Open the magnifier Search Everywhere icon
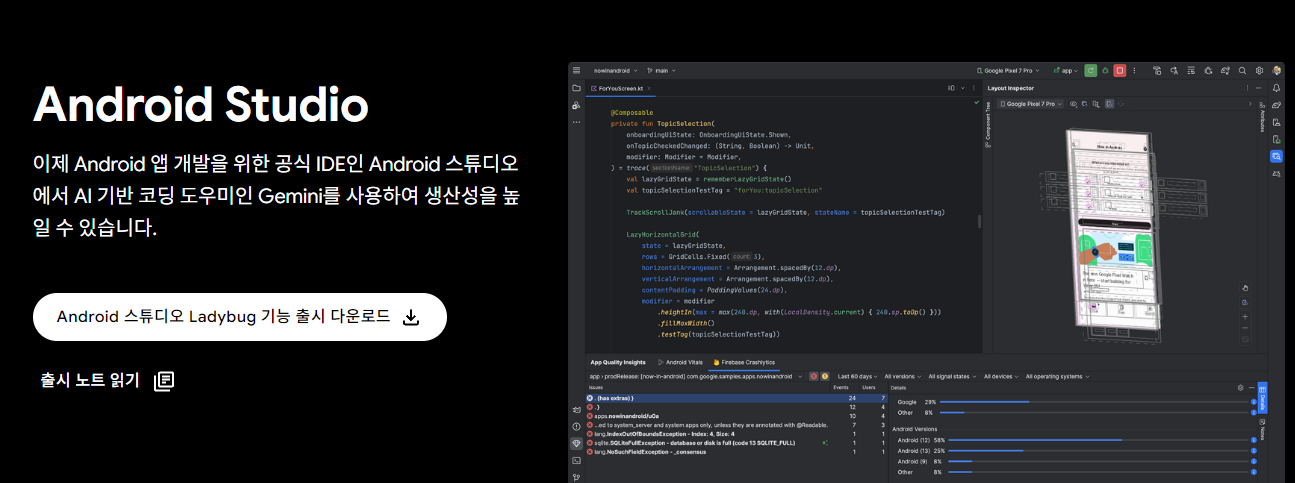 [x=1242, y=71]
